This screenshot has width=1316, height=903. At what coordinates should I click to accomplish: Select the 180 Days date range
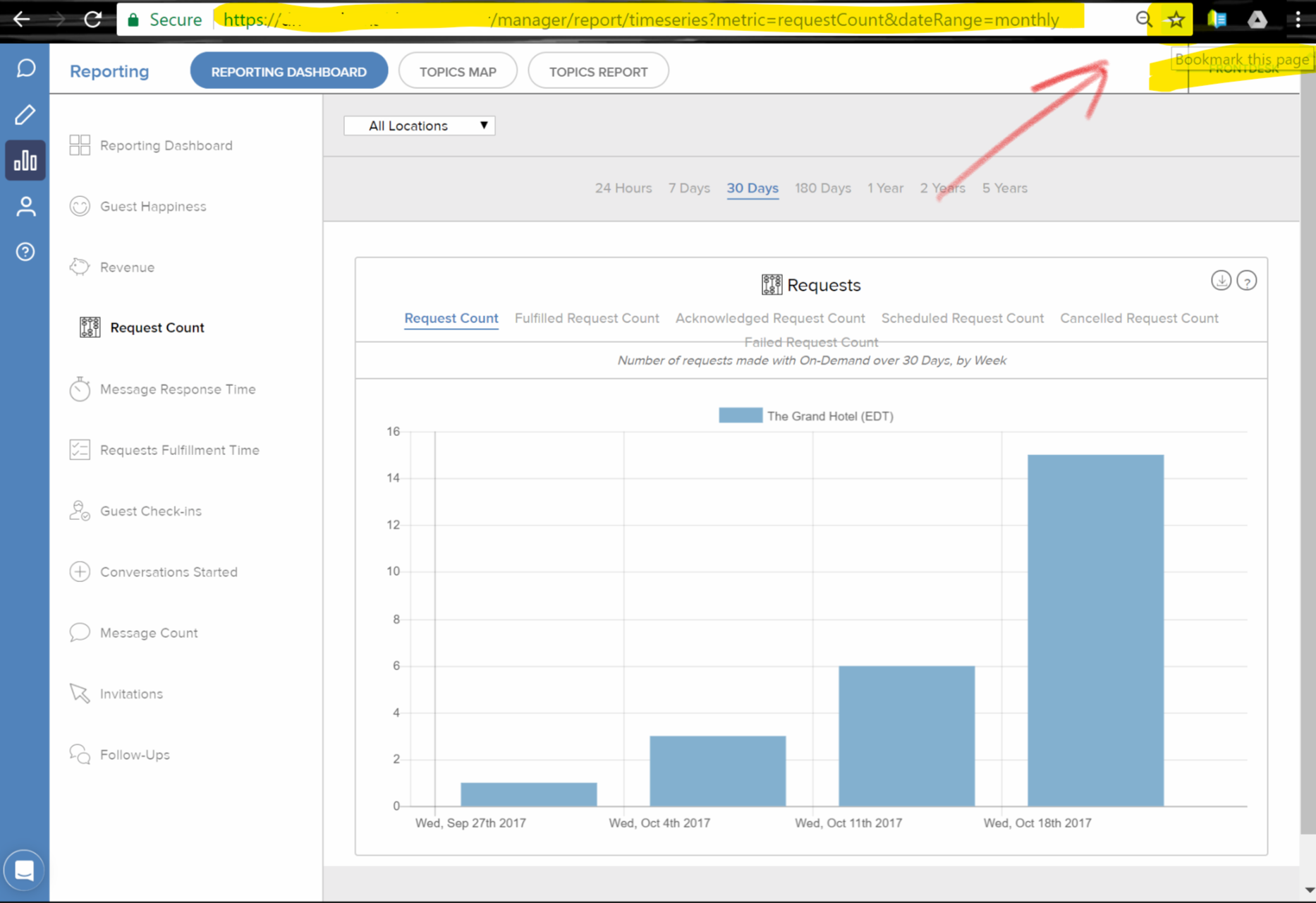coord(823,188)
